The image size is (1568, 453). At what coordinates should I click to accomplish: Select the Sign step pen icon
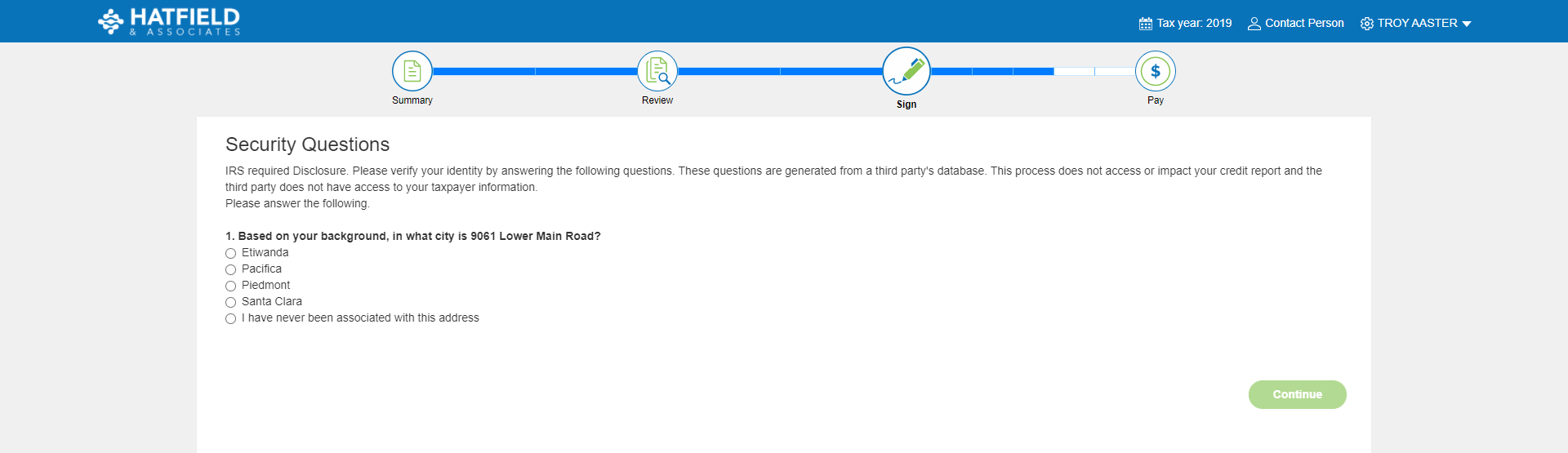tap(906, 71)
